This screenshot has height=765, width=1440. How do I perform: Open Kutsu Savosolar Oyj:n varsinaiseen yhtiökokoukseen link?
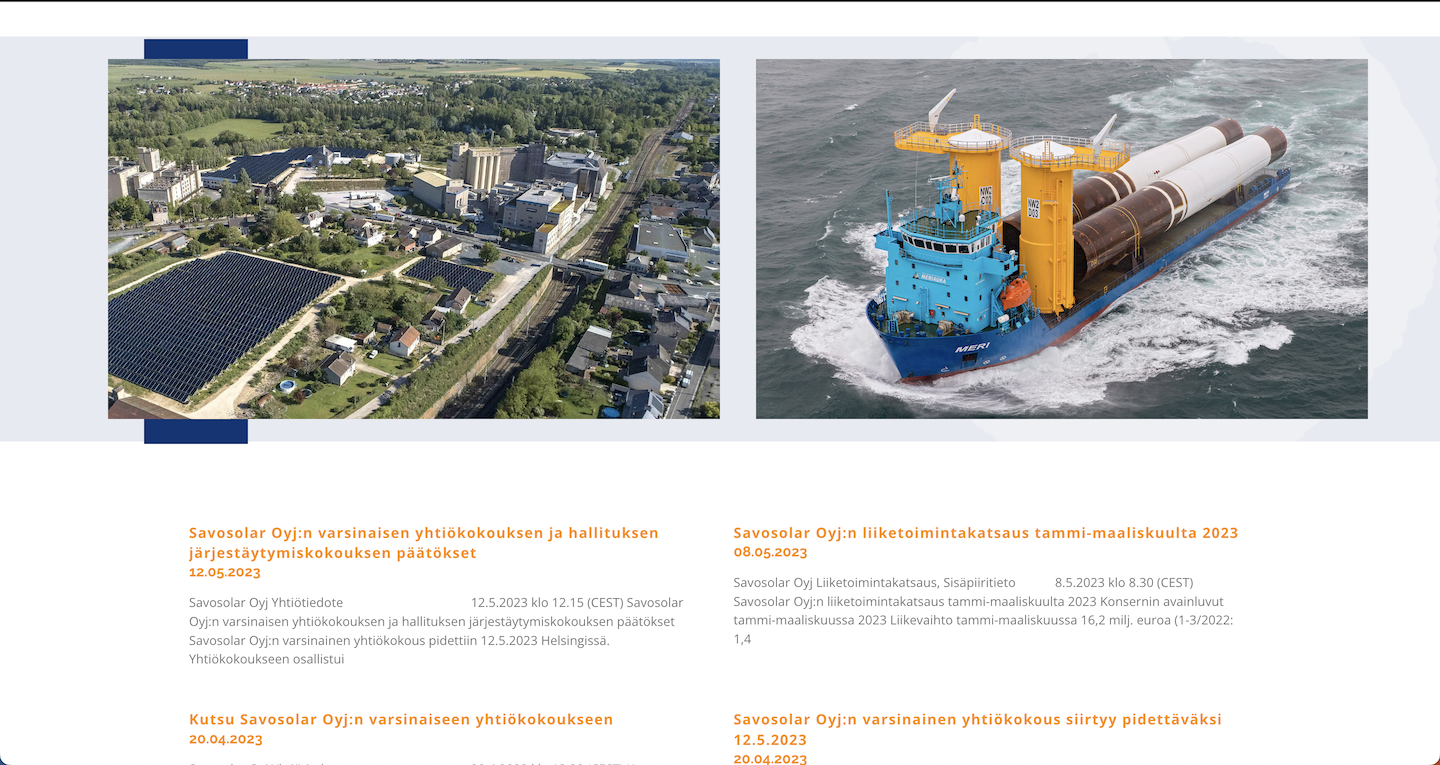(400, 719)
